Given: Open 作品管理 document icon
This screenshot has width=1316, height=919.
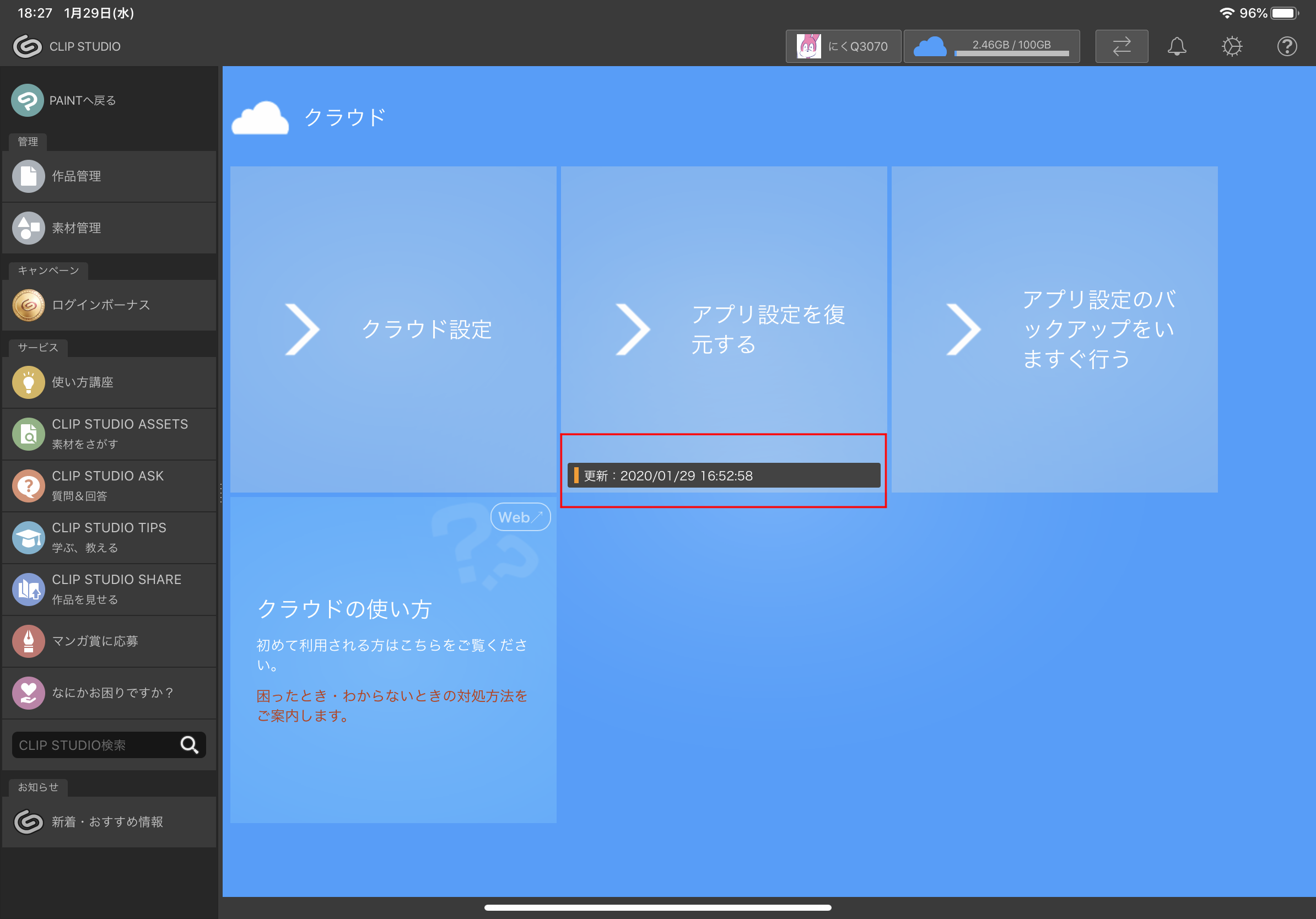Looking at the screenshot, I should 28,176.
